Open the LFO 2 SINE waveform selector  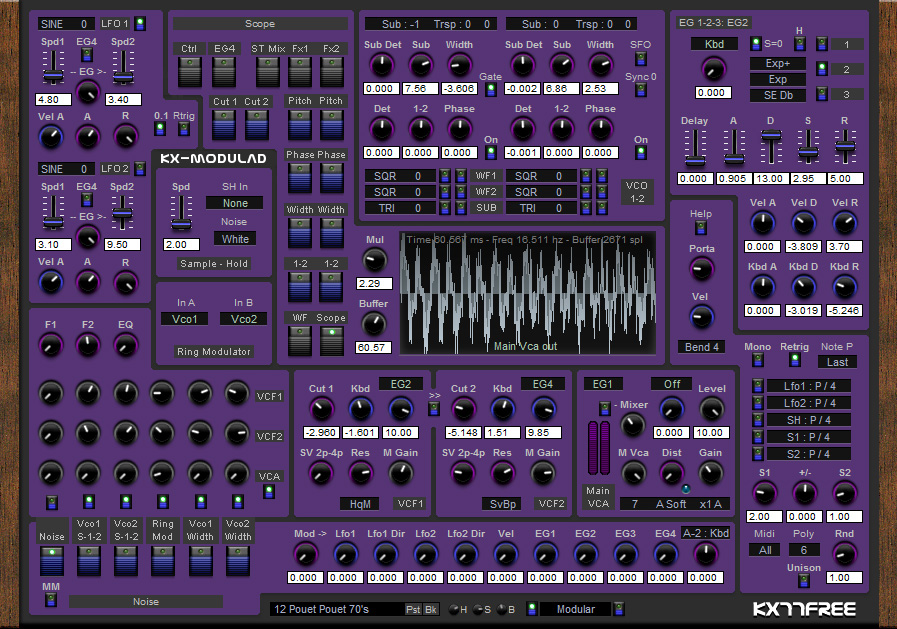66,169
